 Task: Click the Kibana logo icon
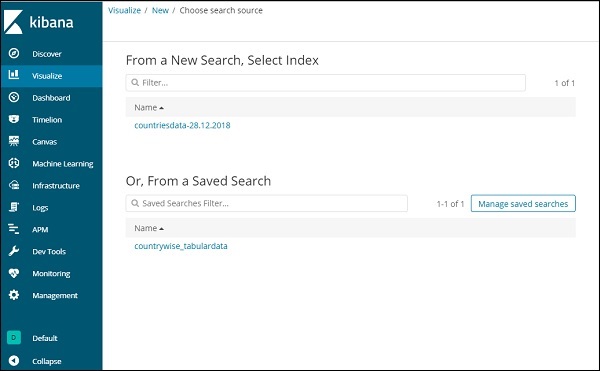click(13, 22)
